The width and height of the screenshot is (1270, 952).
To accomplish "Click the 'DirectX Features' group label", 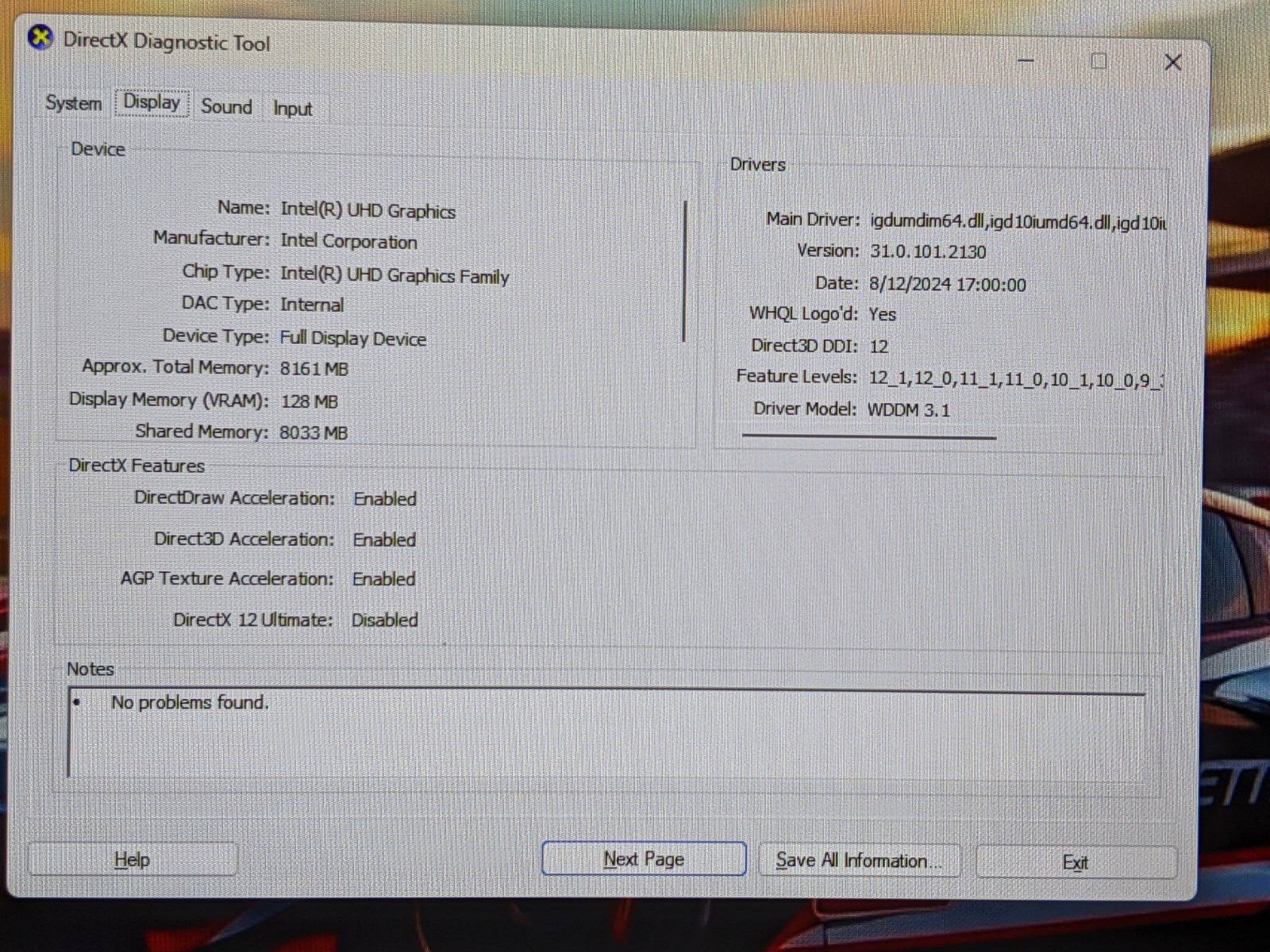I will pos(137,466).
